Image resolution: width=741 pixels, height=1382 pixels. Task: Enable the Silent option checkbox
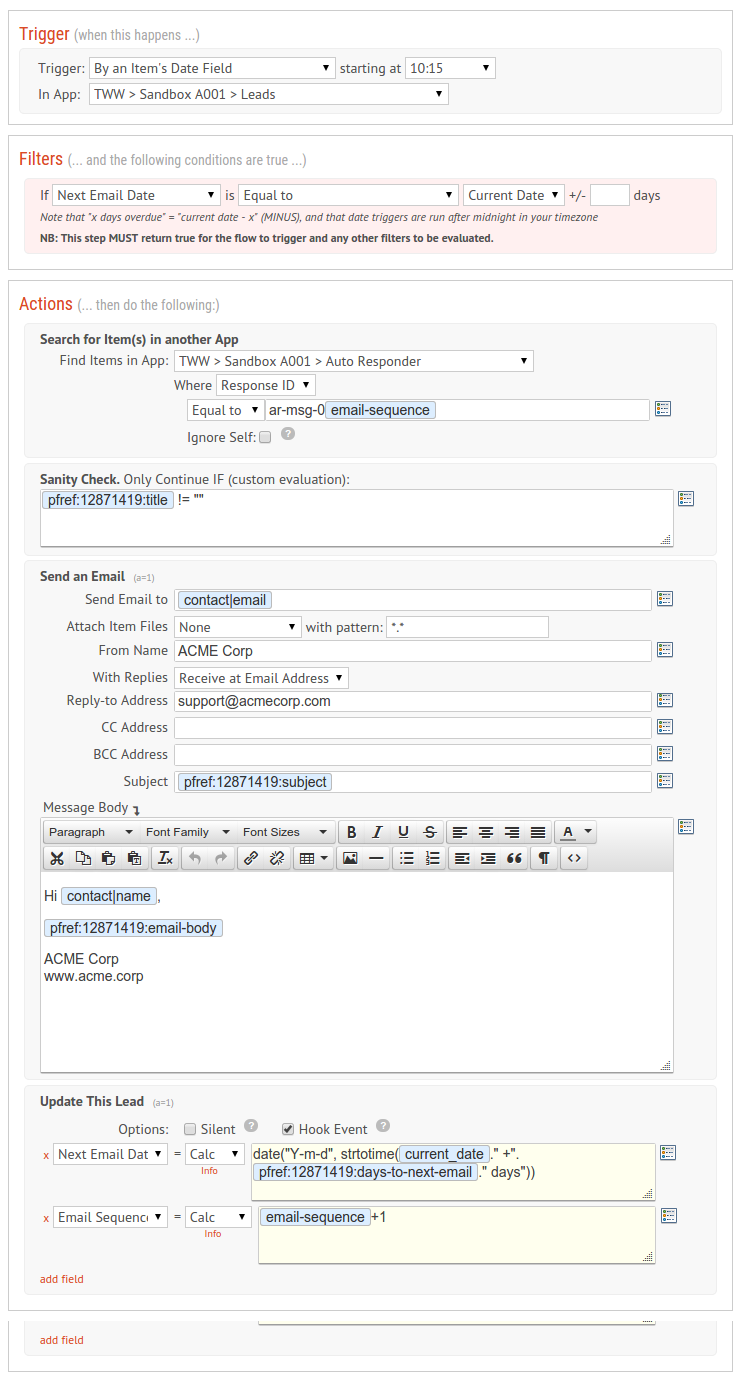click(x=190, y=1129)
